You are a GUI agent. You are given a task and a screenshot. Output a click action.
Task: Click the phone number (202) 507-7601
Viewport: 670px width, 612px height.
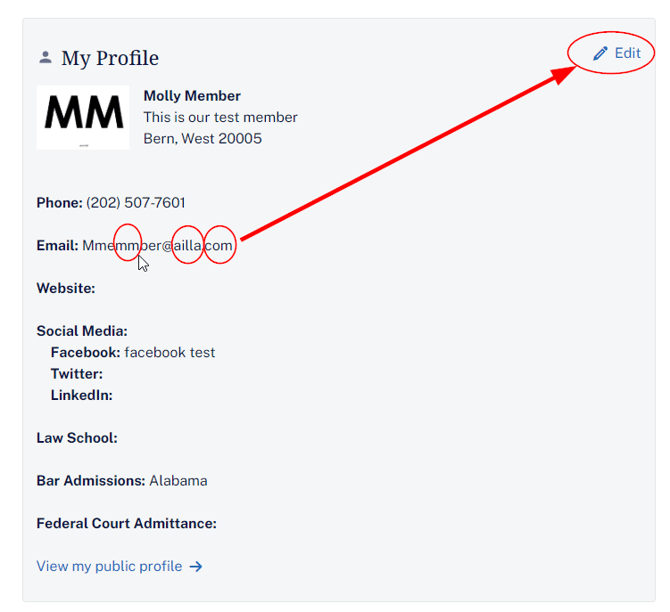[136, 203]
